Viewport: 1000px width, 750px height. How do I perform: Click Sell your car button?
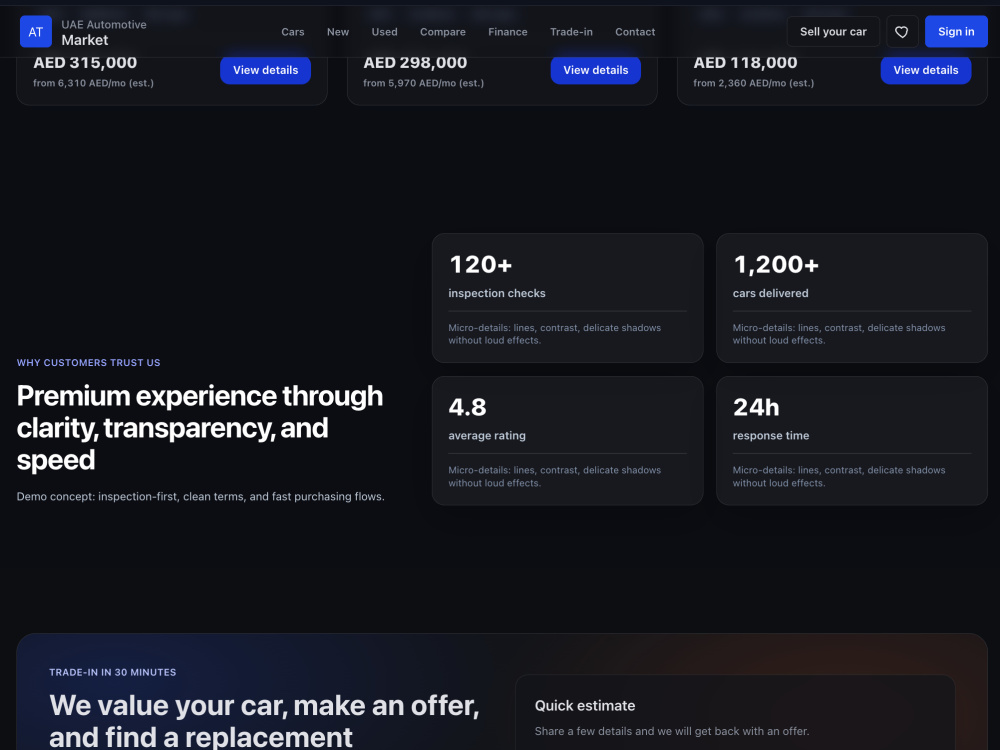[833, 32]
